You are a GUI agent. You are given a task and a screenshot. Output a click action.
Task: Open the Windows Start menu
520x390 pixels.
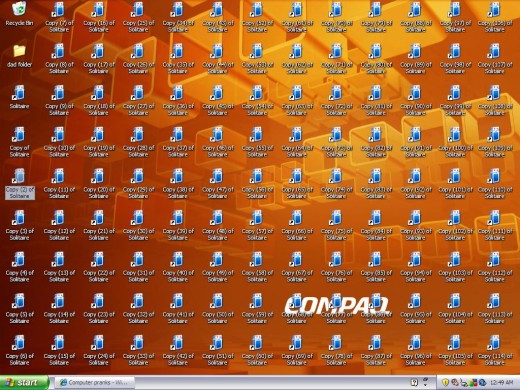(24, 383)
